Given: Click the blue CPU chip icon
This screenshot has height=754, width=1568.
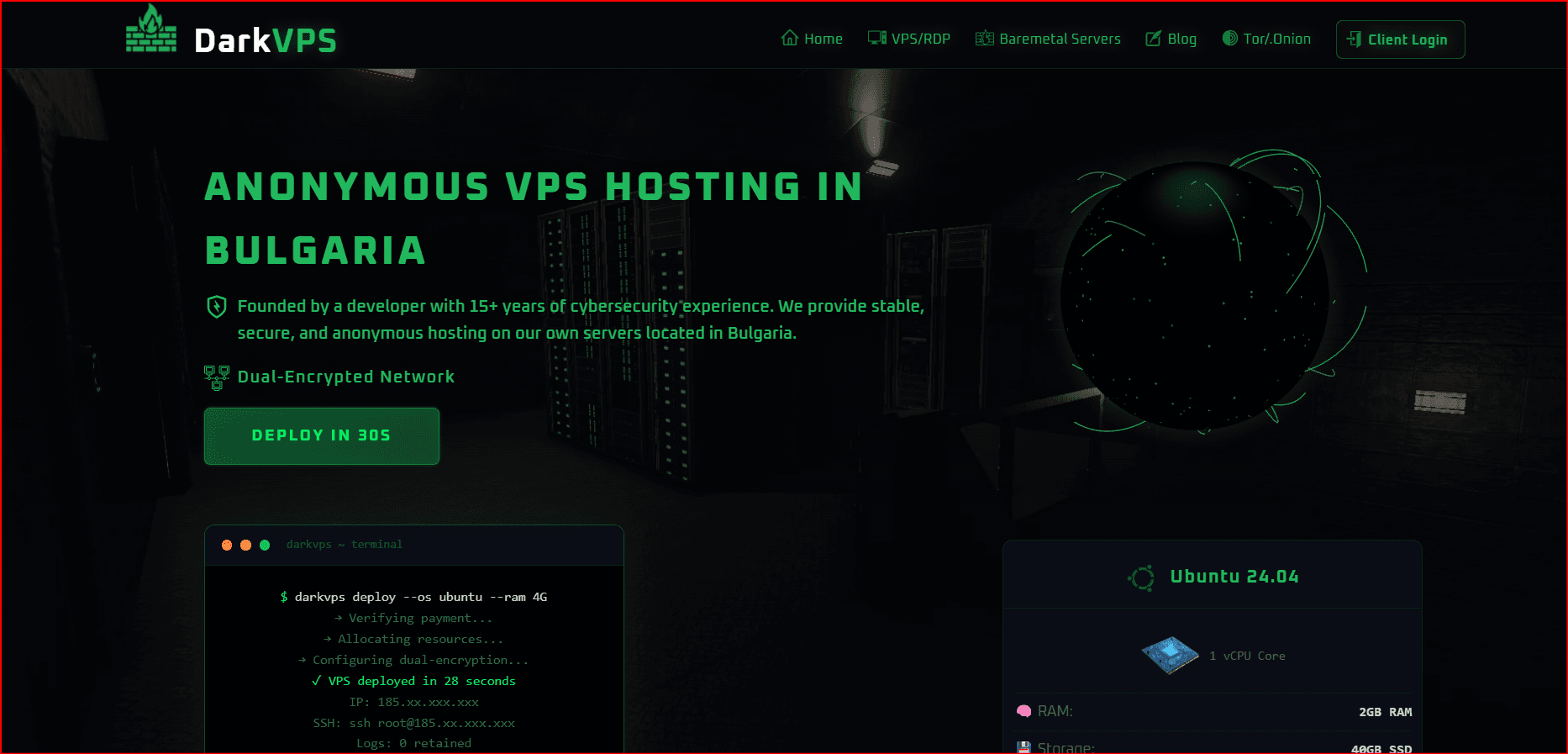Looking at the screenshot, I should (1170, 655).
